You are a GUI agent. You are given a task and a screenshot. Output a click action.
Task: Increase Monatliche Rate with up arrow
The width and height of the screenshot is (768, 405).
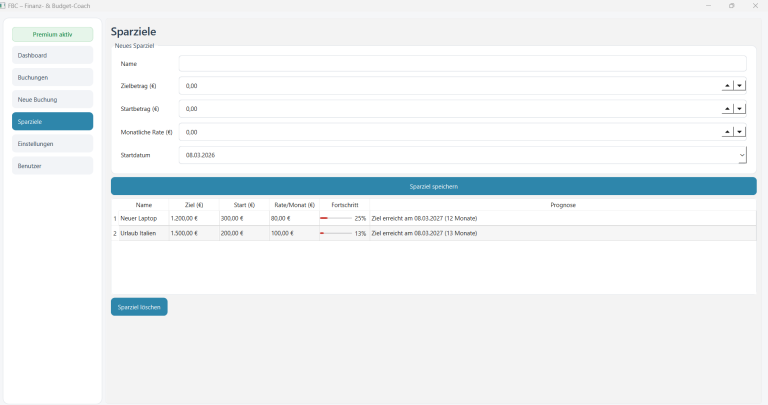[x=728, y=132]
